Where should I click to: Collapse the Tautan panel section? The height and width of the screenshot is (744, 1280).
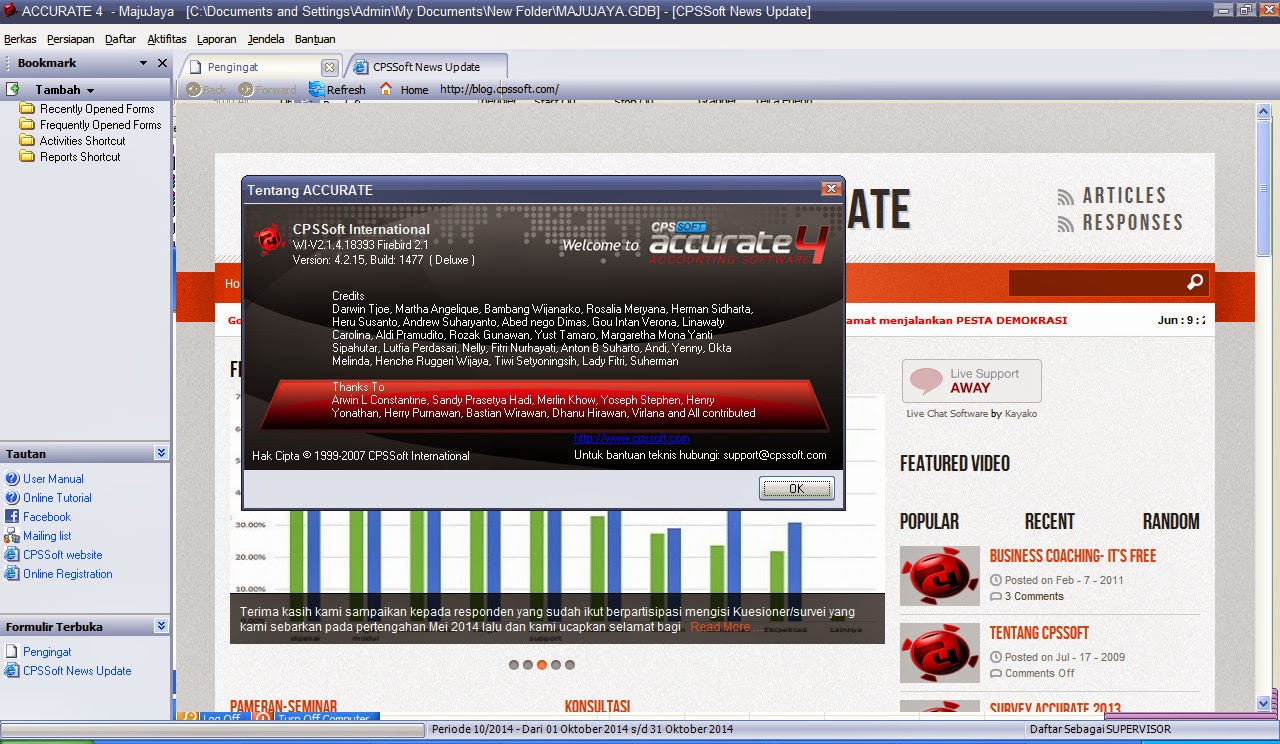click(x=162, y=453)
